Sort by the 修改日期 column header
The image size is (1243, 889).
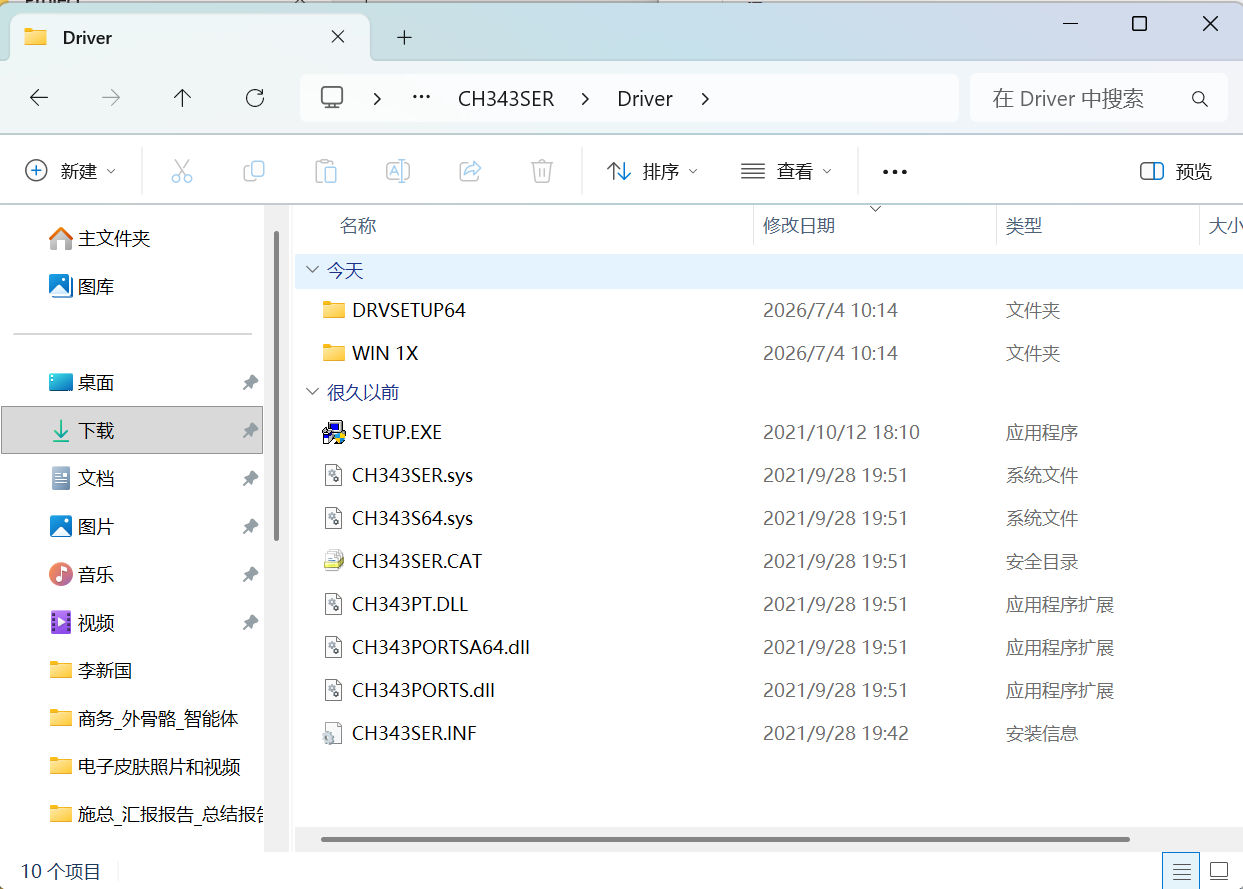pyautogui.click(x=799, y=226)
